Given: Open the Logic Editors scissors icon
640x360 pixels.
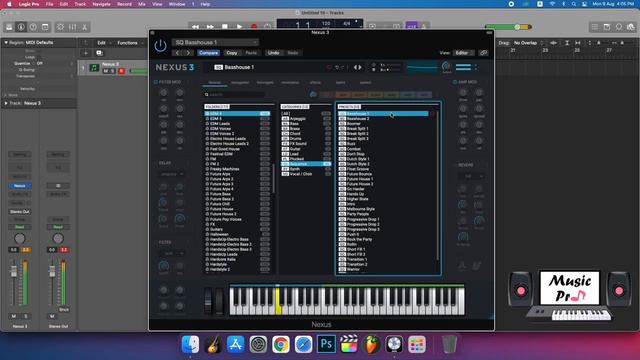Looking at the screenshot, I should [84, 27].
